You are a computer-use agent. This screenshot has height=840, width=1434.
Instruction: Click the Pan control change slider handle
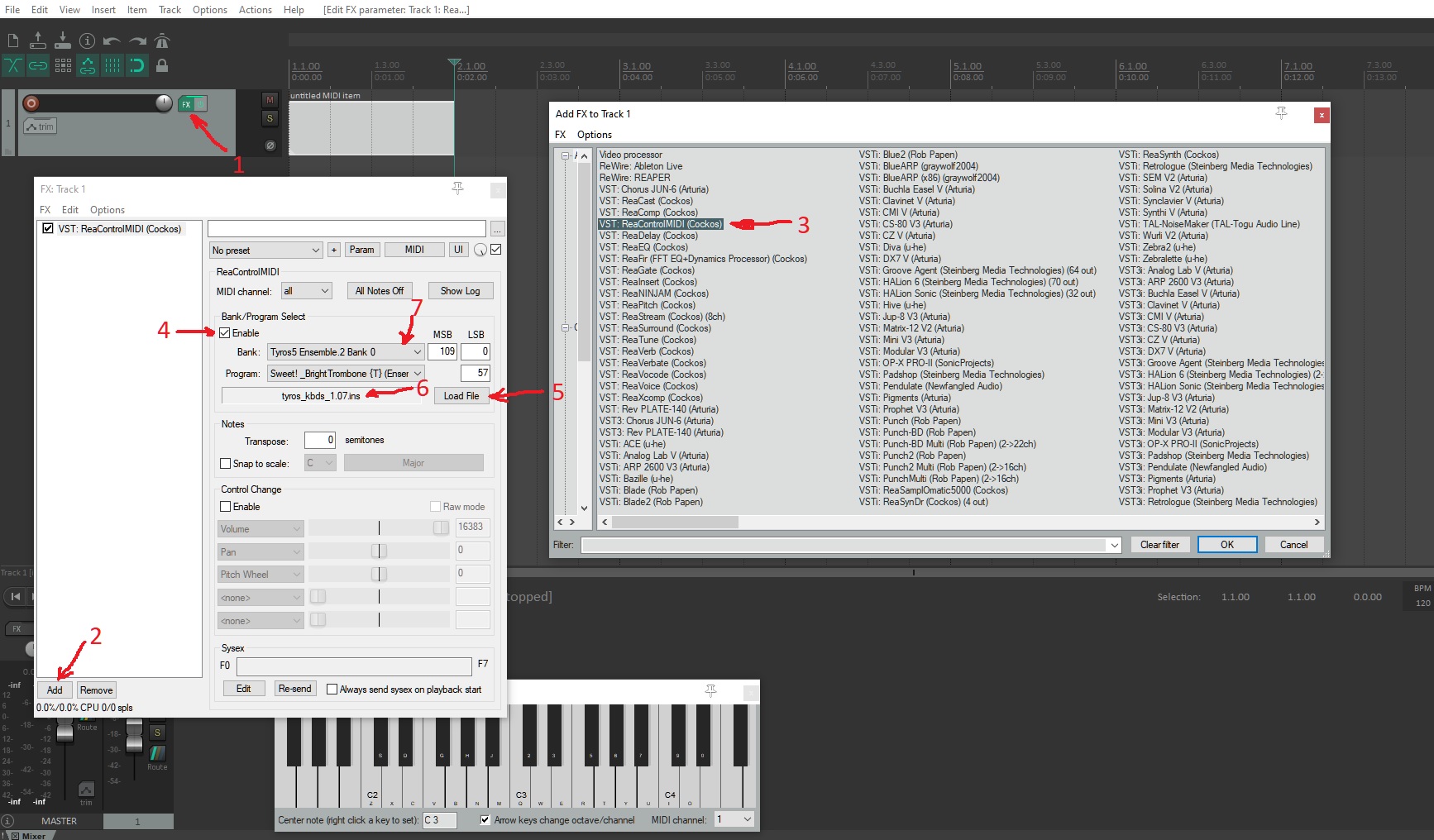coord(379,551)
